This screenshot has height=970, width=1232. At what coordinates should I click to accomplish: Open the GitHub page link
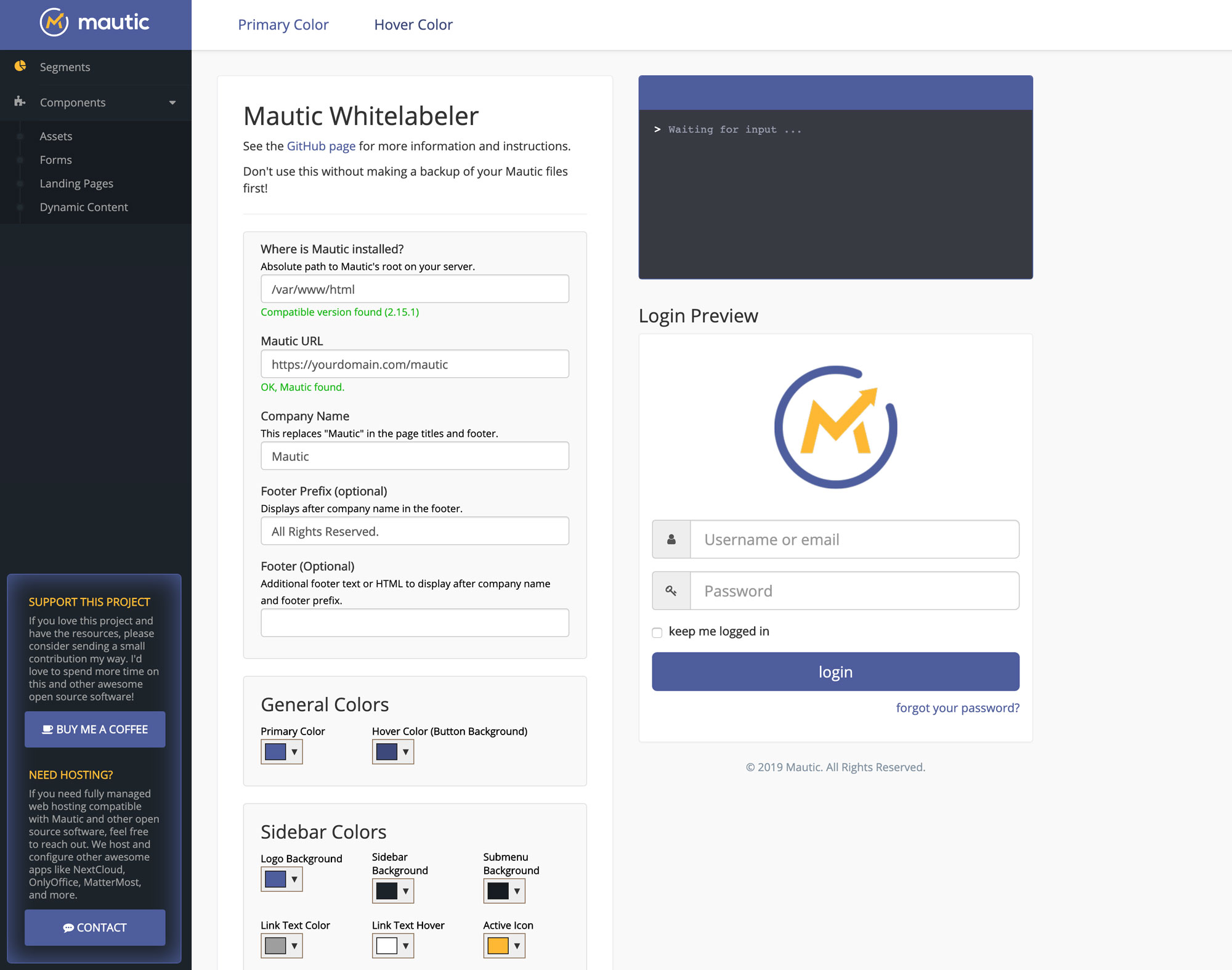pyautogui.click(x=321, y=146)
